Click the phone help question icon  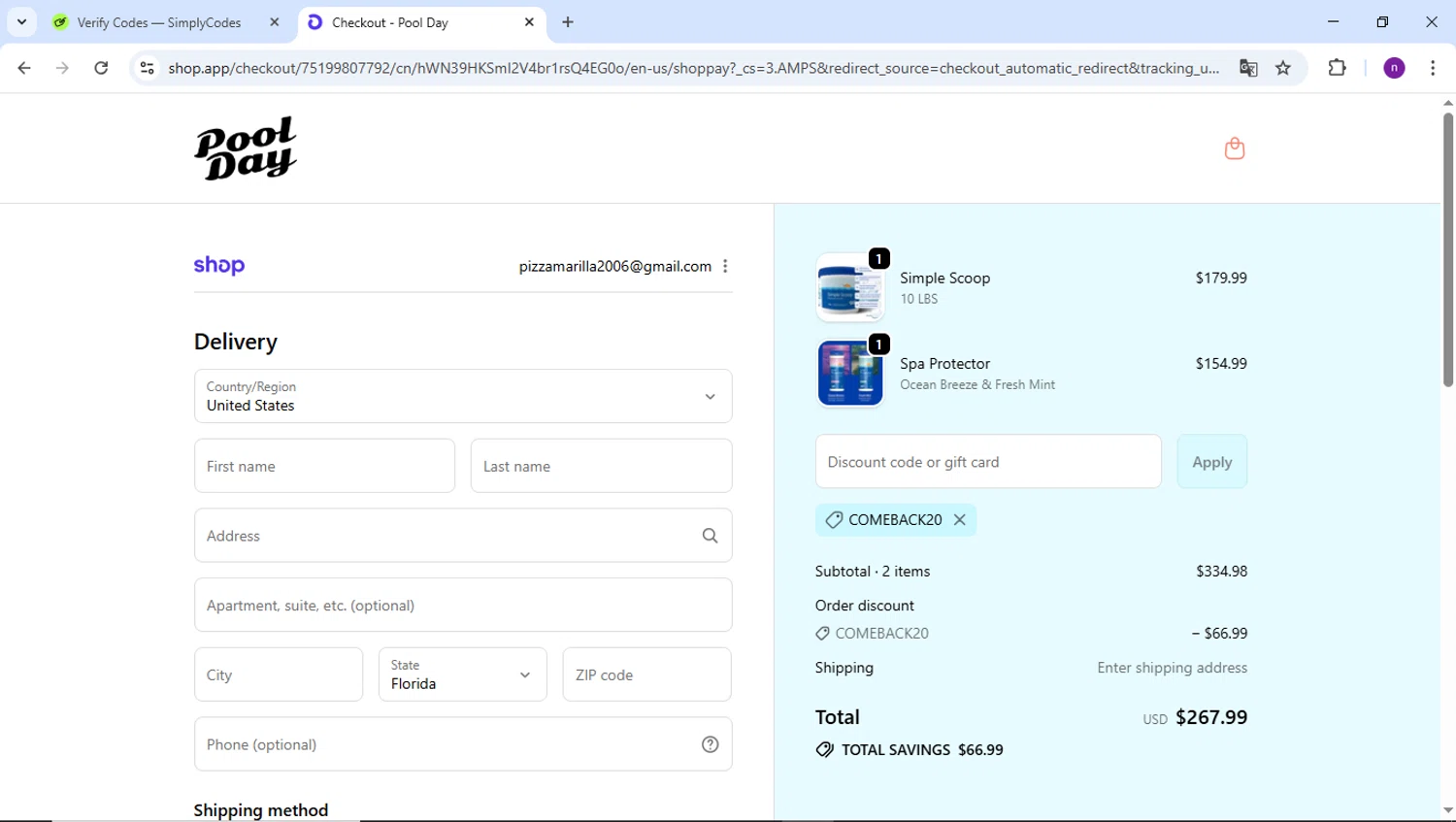point(710,744)
